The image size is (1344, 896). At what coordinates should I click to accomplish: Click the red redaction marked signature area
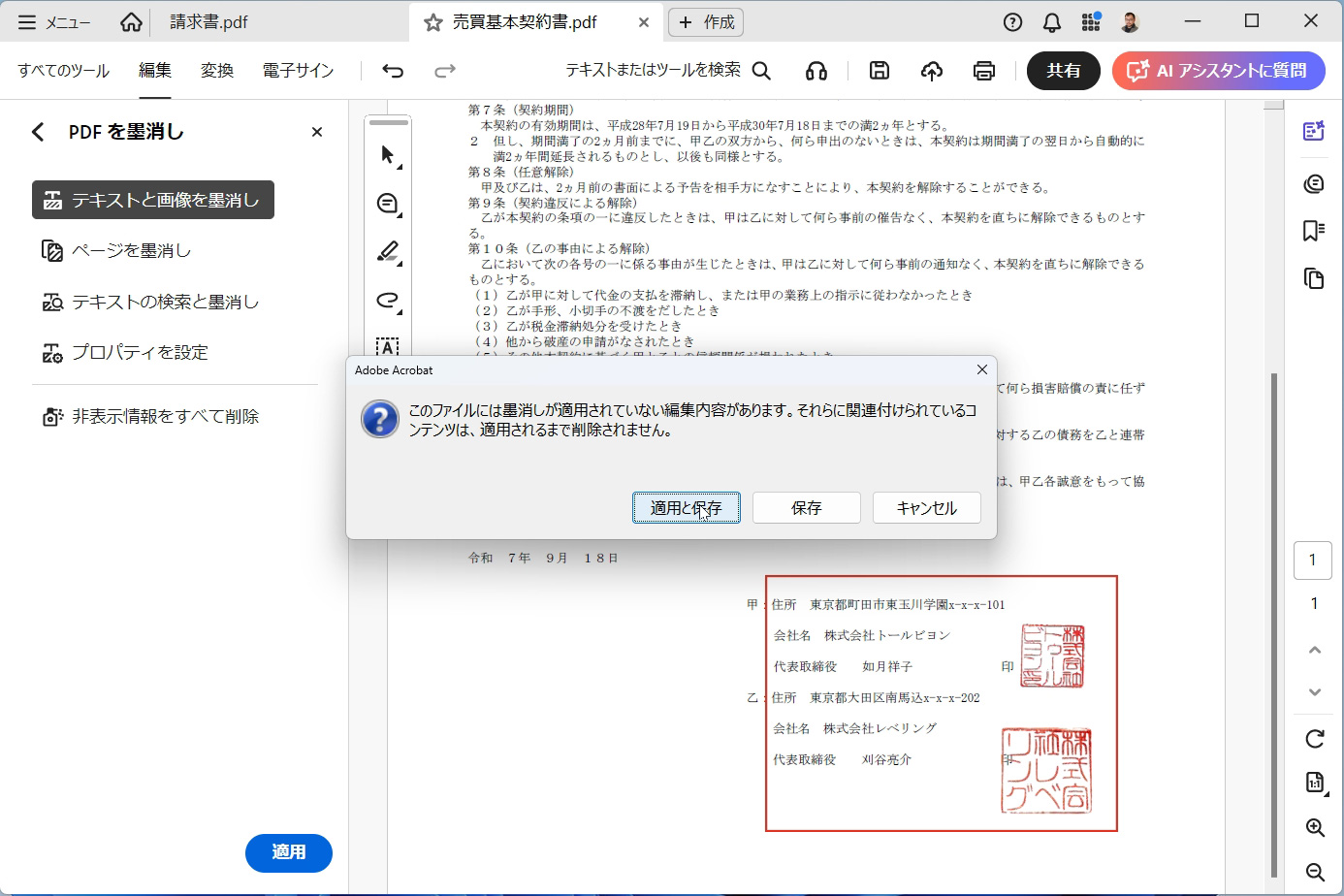[942, 703]
